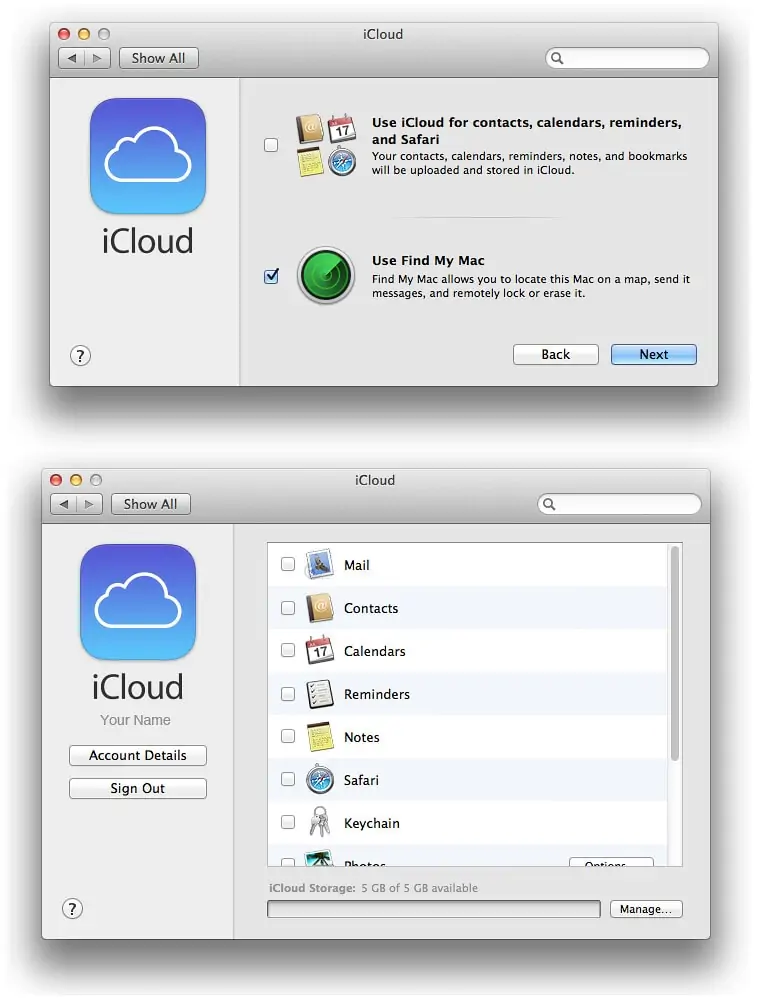Click the Contacts address book icon in the top window
The height and width of the screenshot is (1000, 760).
point(310,129)
